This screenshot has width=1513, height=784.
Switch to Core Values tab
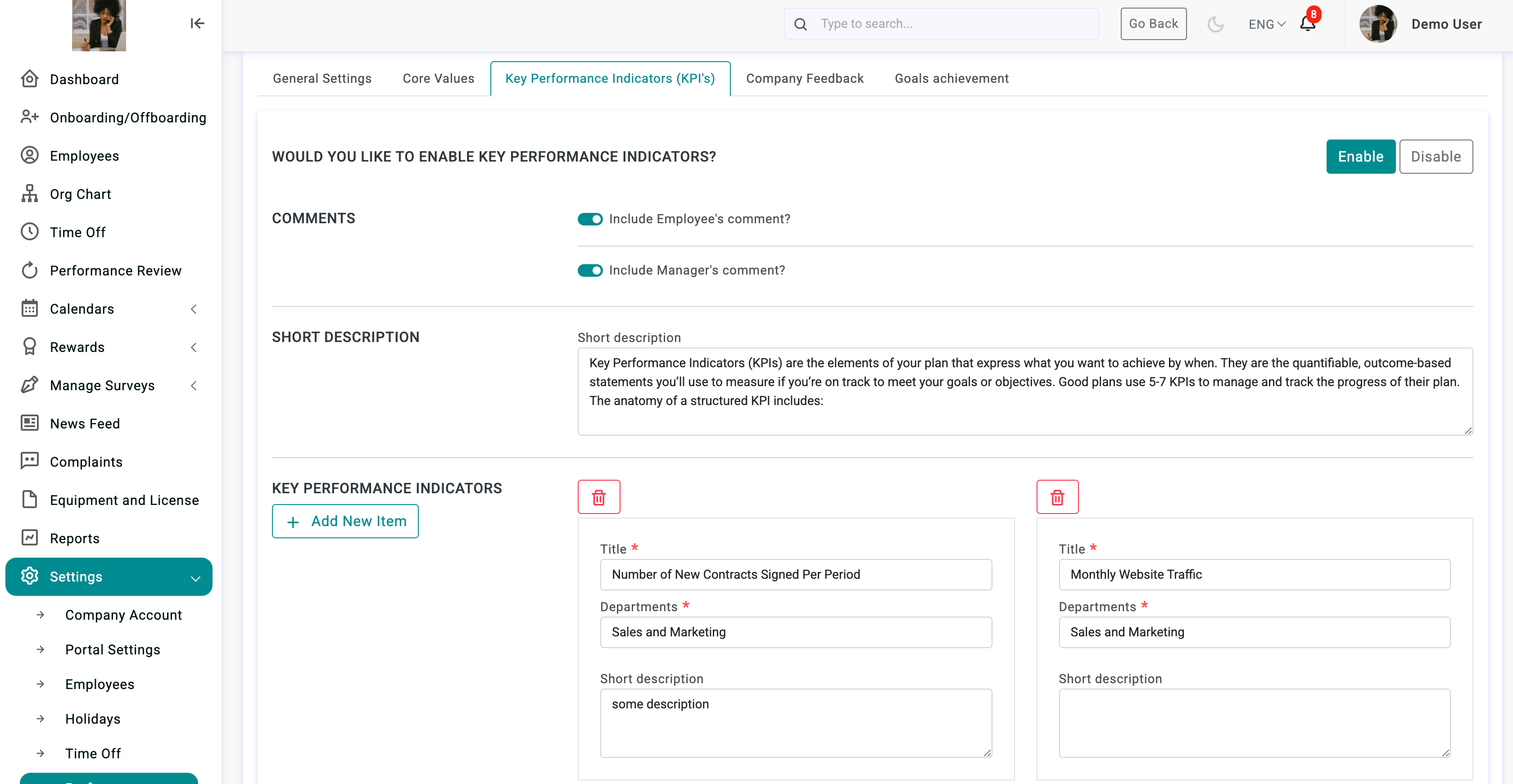coord(438,79)
